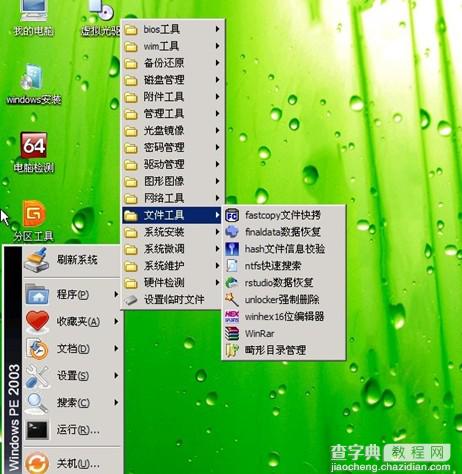Open the 分区工具 desktop icon
Screen dimensions: 462x474
[33, 221]
